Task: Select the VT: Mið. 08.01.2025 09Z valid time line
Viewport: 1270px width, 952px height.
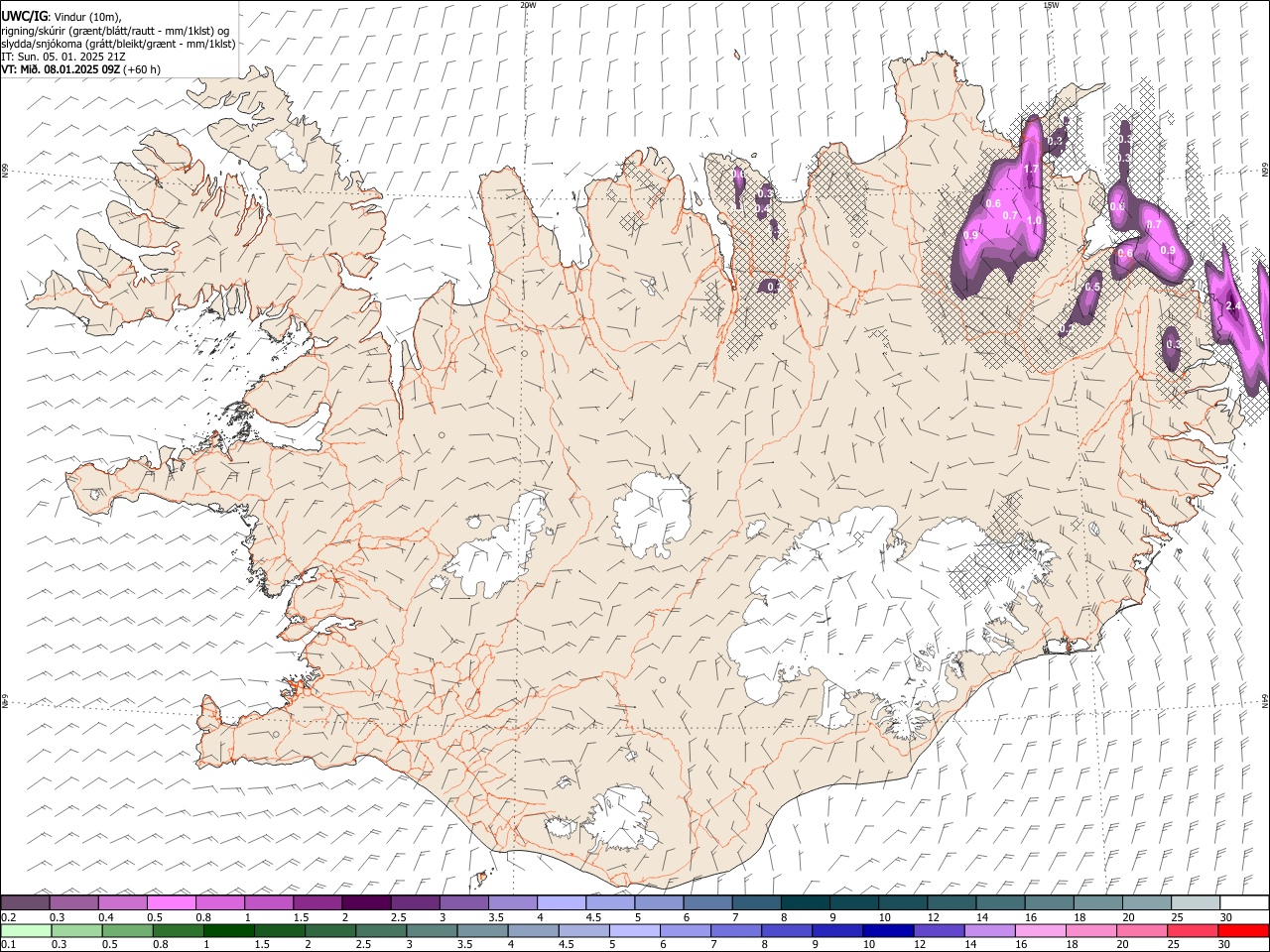Action: click(80, 69)
